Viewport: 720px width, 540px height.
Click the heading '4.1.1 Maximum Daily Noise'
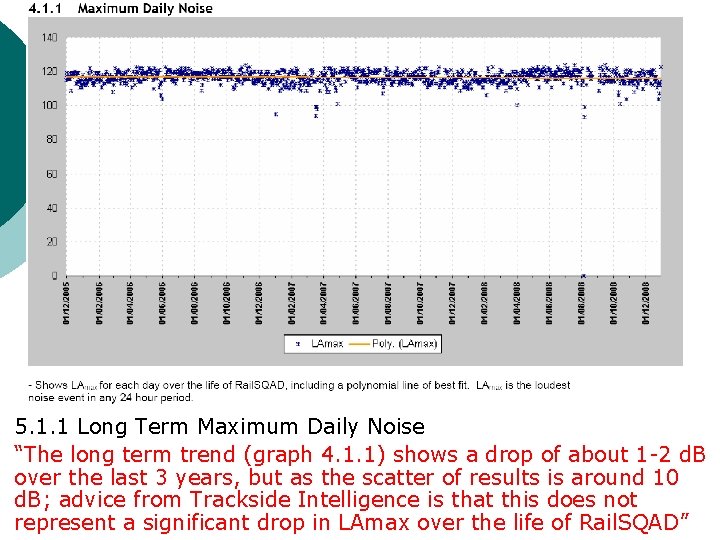[120, 8]
